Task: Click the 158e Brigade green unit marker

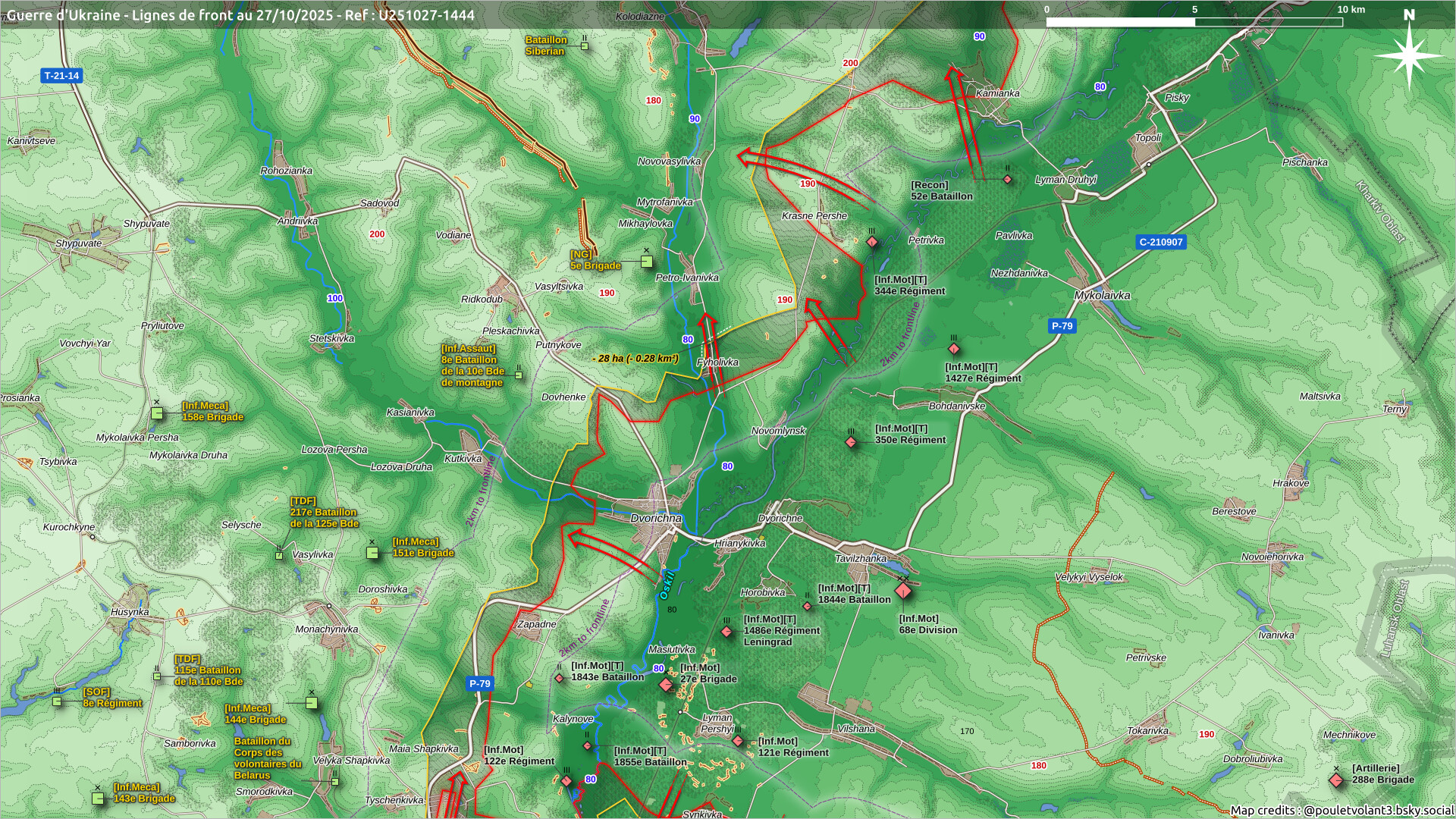Action: [157, 413]
